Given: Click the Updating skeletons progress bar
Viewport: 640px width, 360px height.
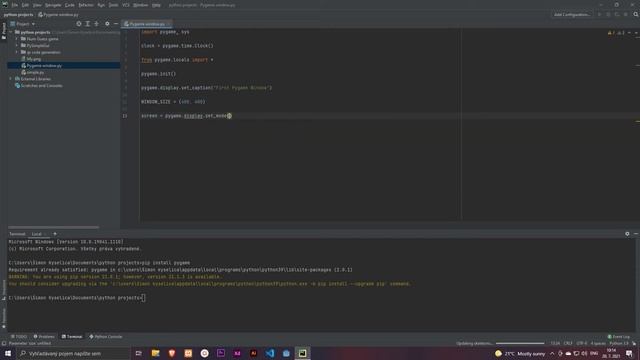Looking at the screenshot, I should click(520, 343).
